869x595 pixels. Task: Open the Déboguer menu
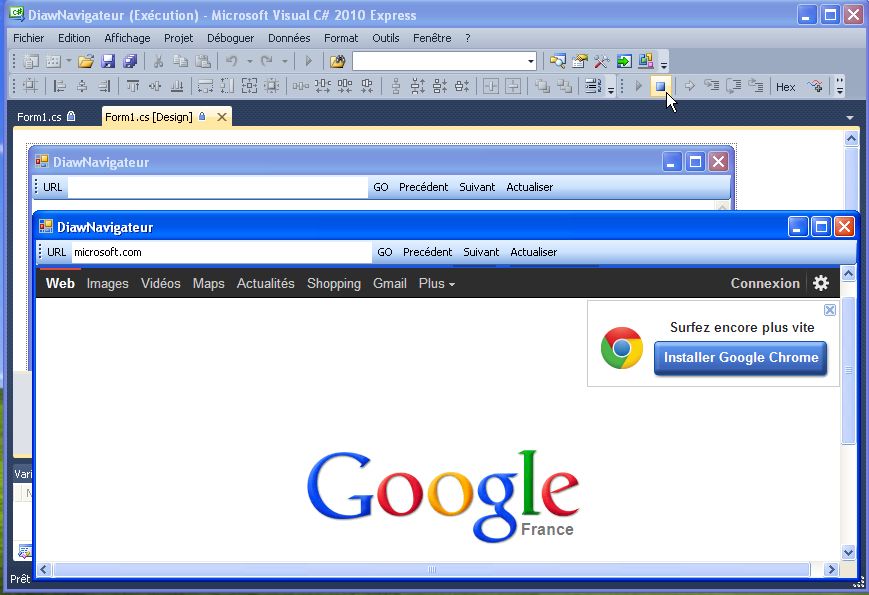(x=231, y=38)
